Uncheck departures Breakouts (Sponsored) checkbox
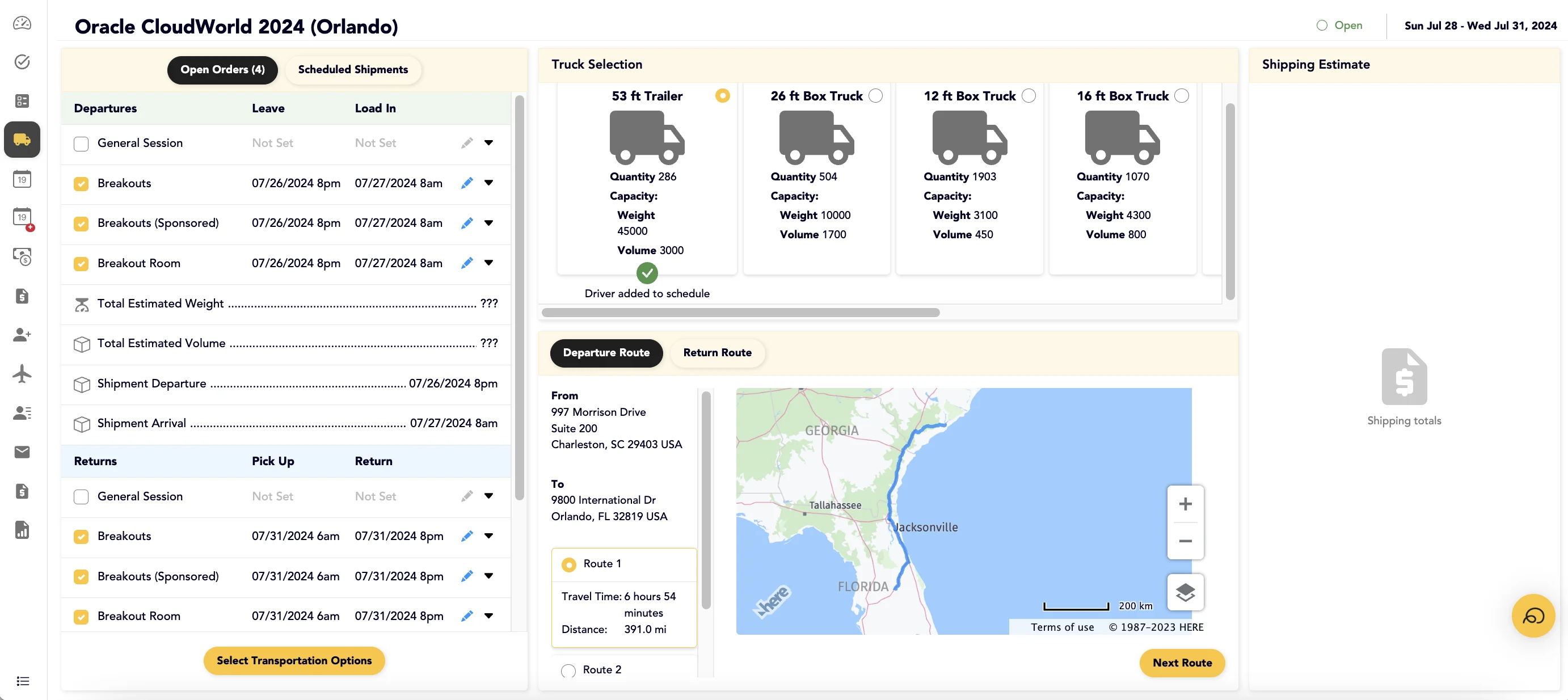 tap(81, 224)
